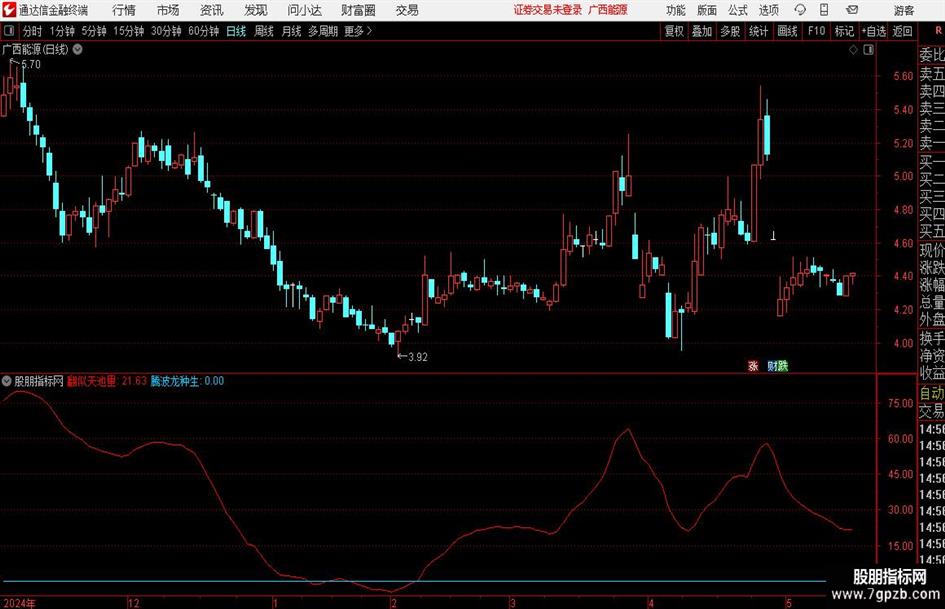Click the 腾波龙种生 indicator label
This screenshot has height=609, width=945.
175,381
